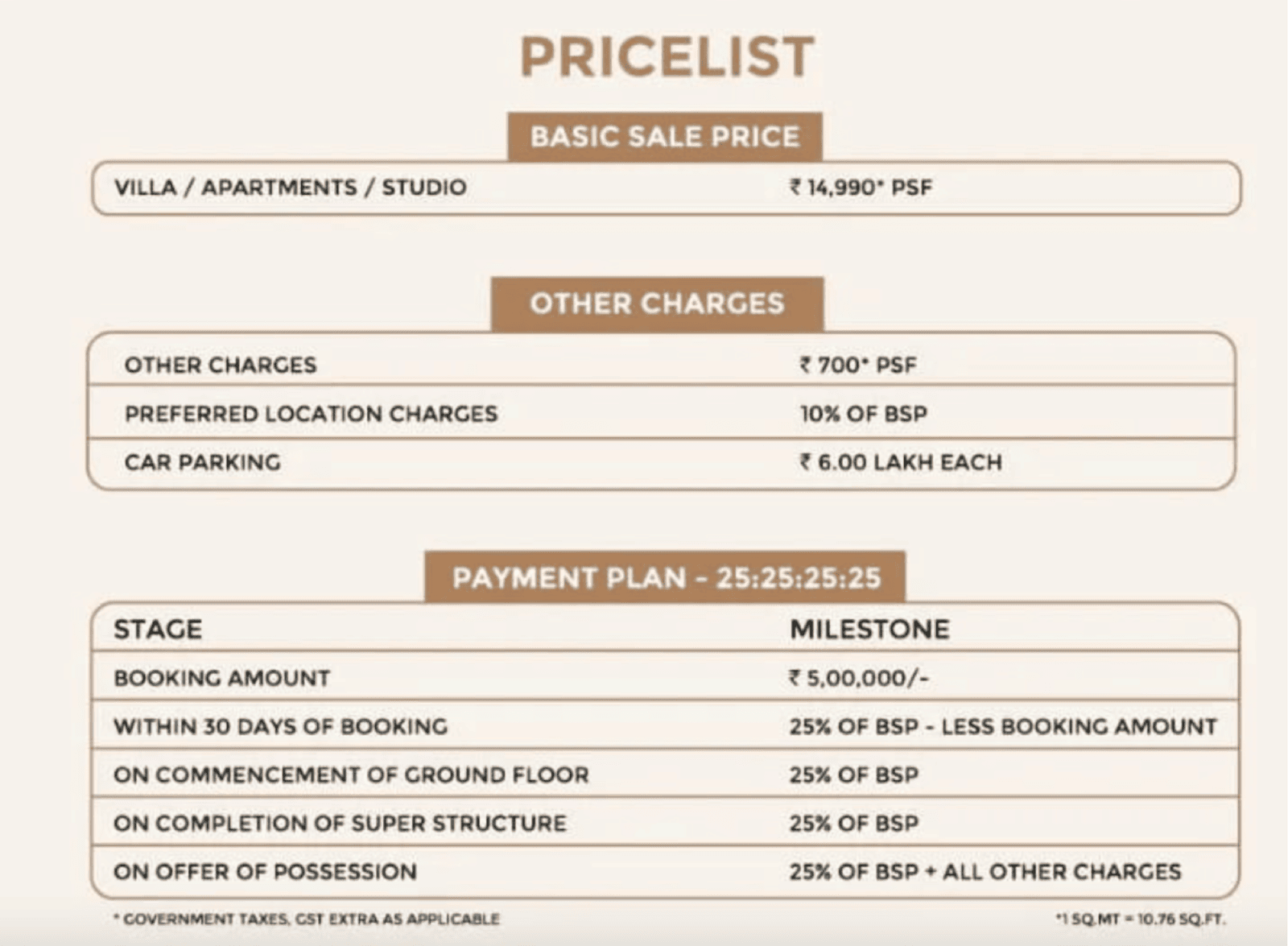The height and width of the screenshot is (946, 1288).
Task: Select On Completion of Super Structure row
Action: pos(665,822)
